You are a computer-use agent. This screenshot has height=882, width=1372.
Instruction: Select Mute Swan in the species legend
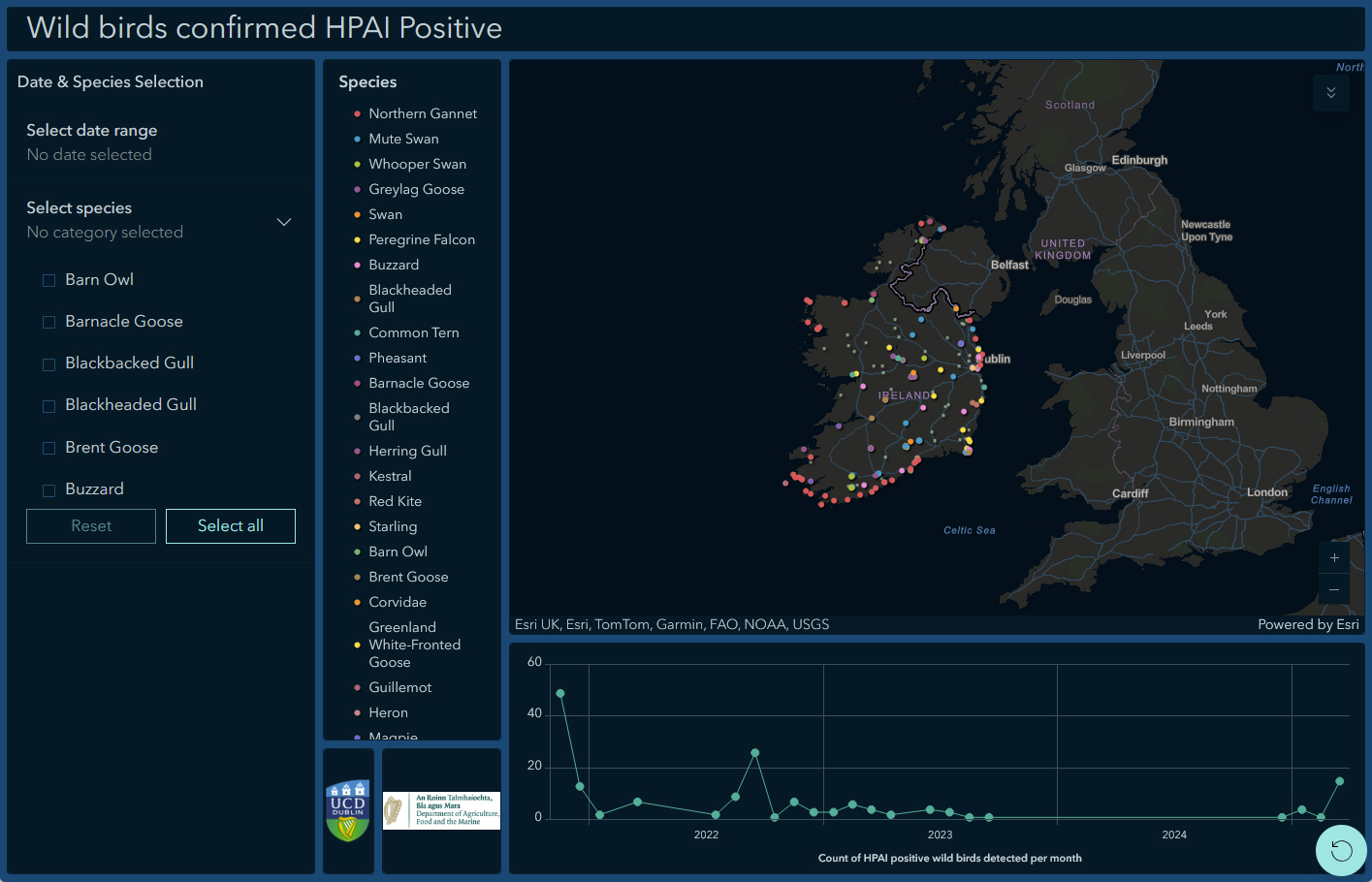(403, 140)
